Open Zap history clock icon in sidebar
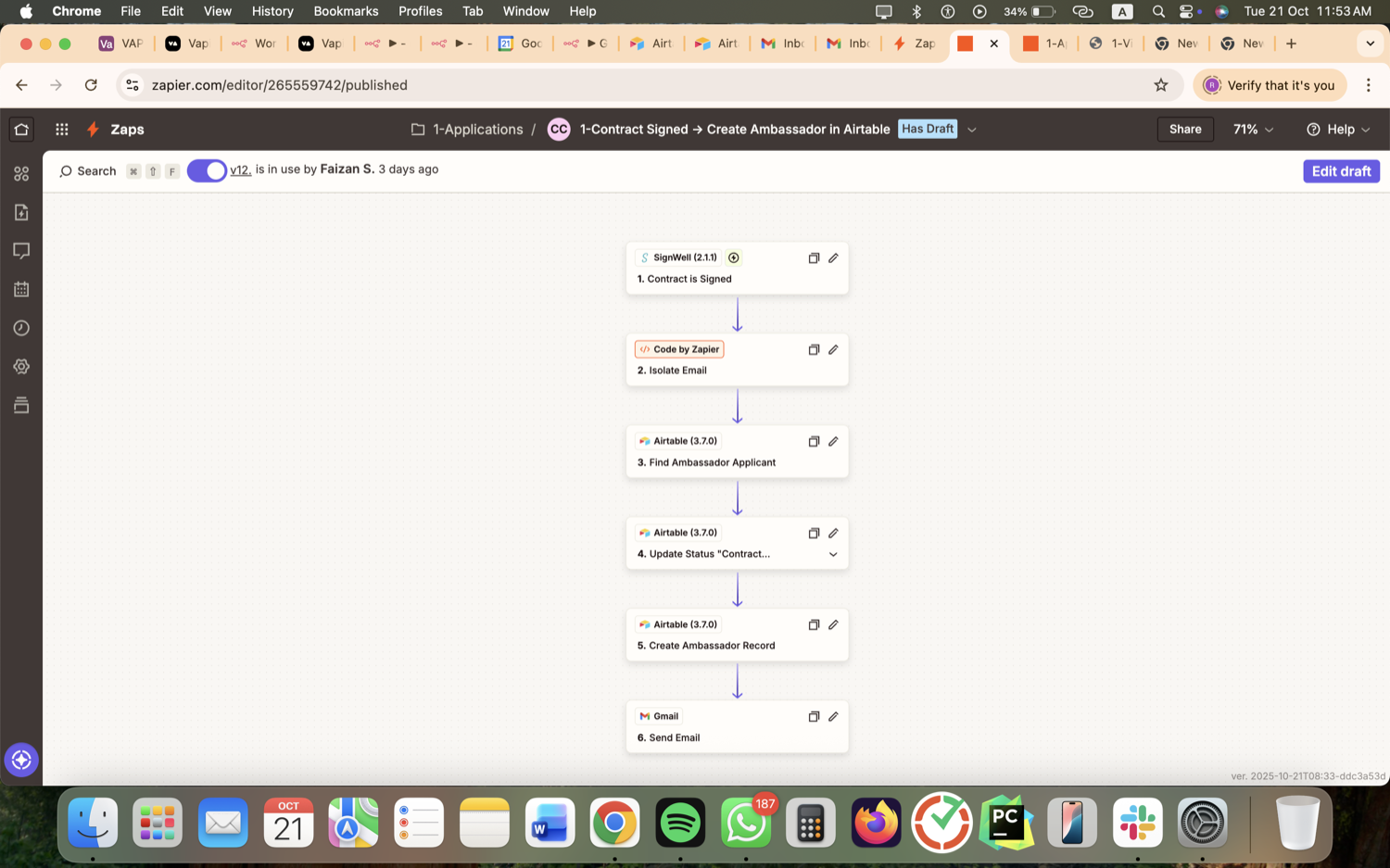Image resolution: width=1390 pixels, height=868 pixels. pos(21,328)
